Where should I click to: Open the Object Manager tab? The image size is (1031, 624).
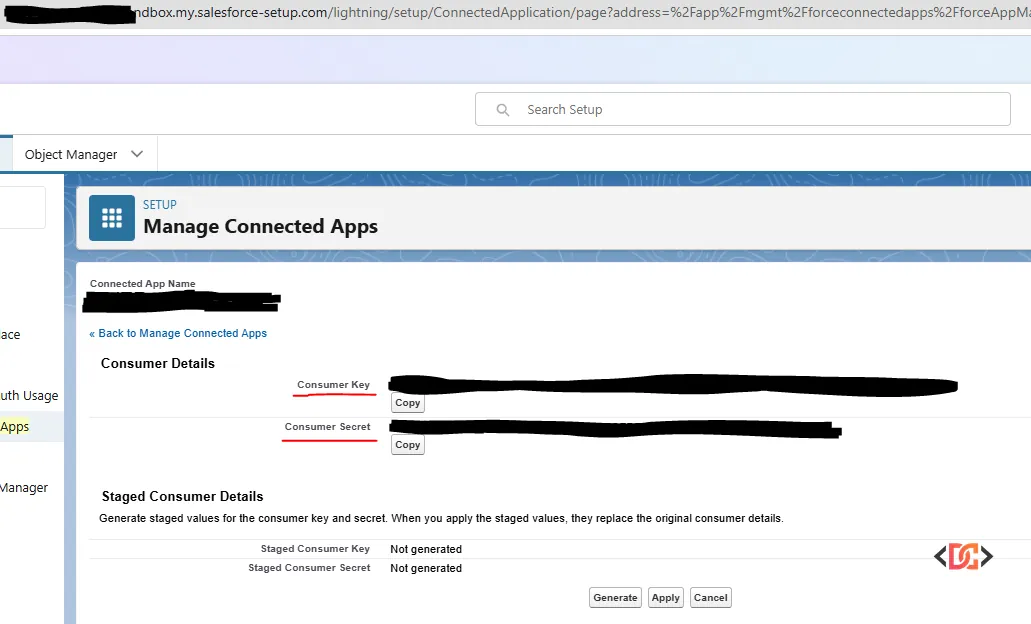click(71, 154)
